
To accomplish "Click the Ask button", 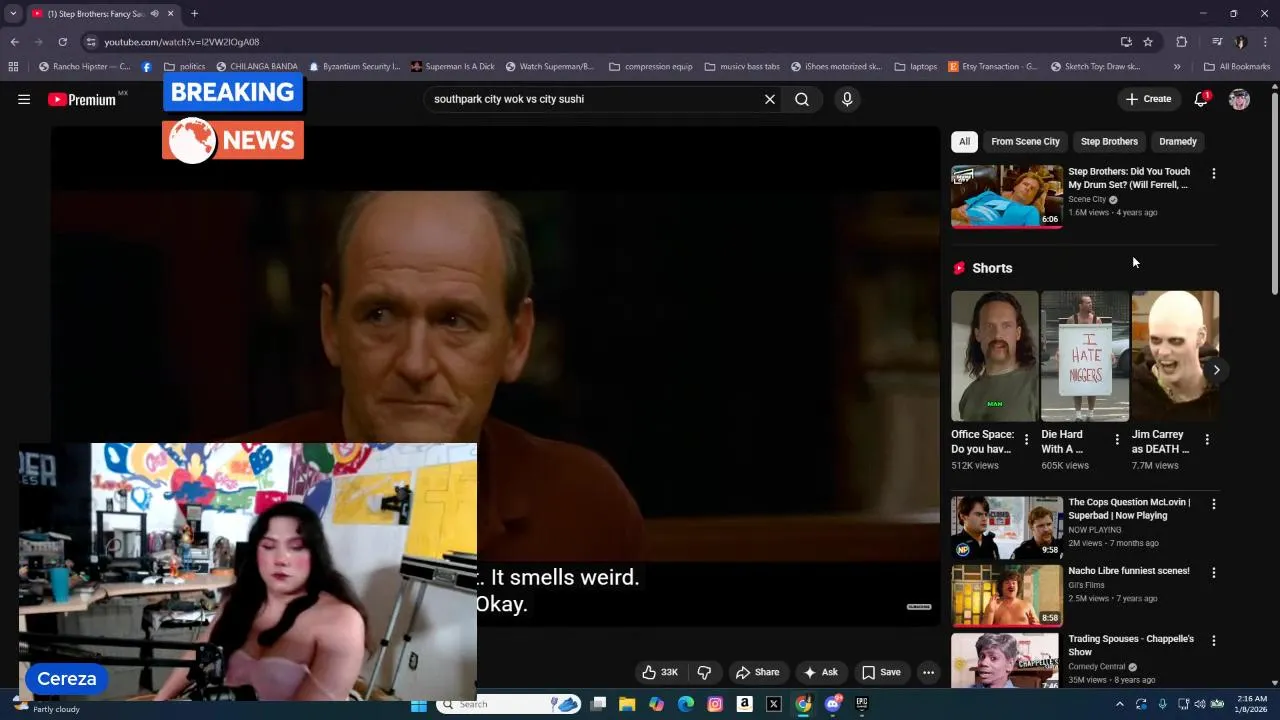I will [820, 672].
